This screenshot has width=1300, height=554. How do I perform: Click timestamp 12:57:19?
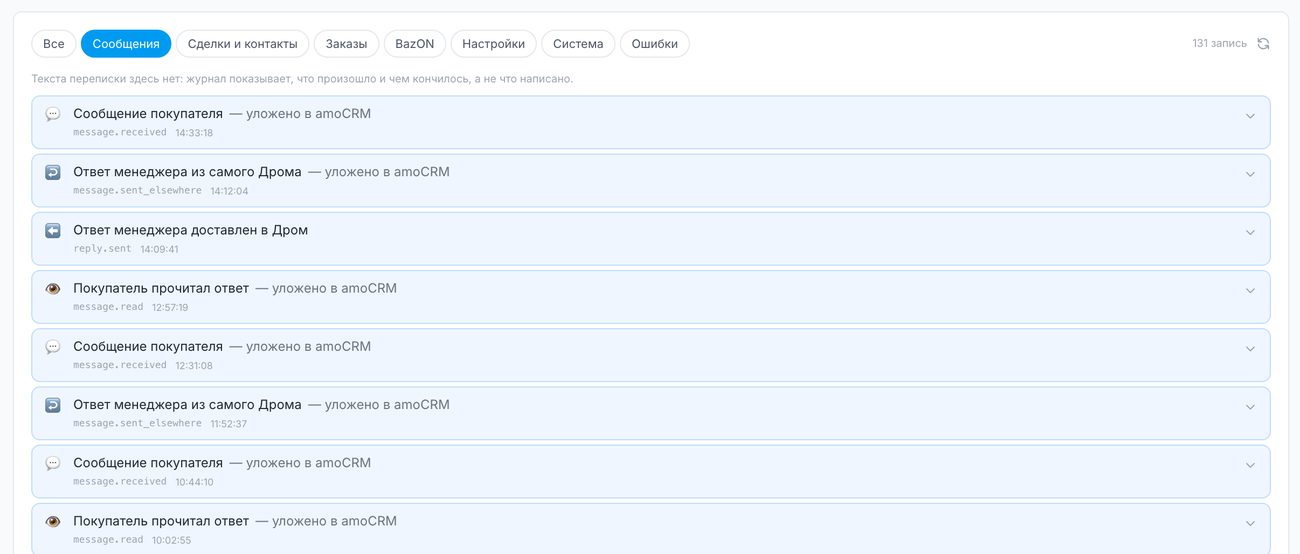170,308
